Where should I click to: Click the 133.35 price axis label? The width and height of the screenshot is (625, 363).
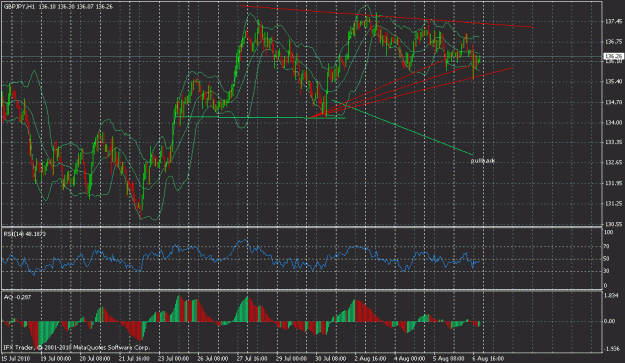613,142
